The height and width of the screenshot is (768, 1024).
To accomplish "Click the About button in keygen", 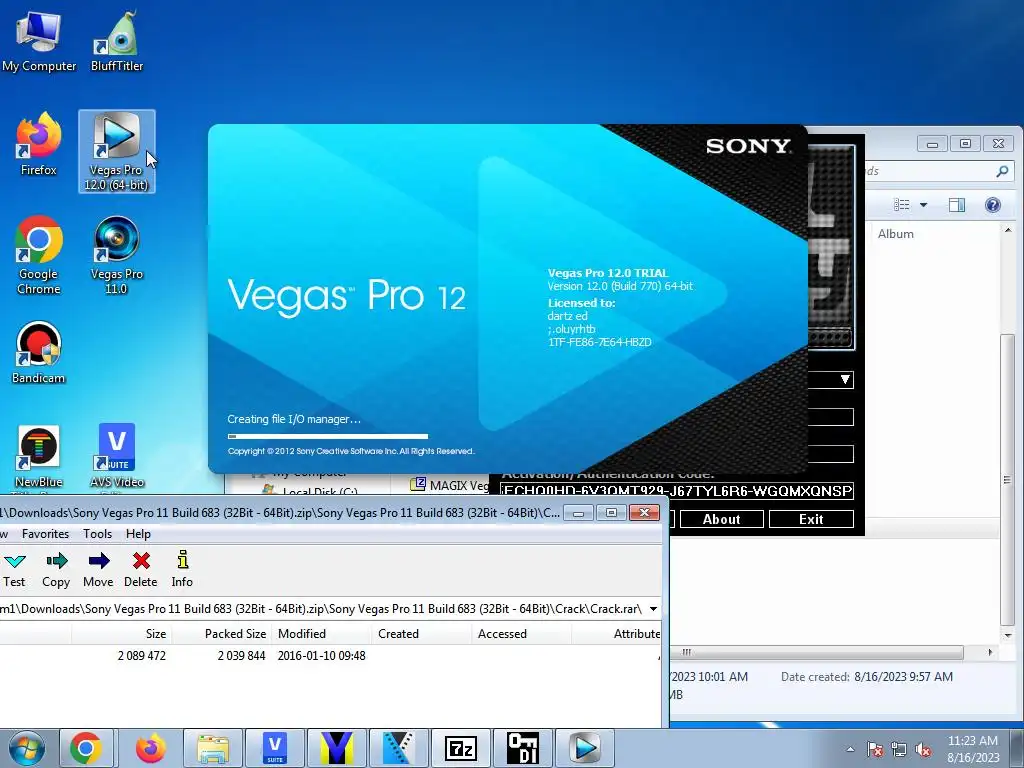I will tap(722, 519).
